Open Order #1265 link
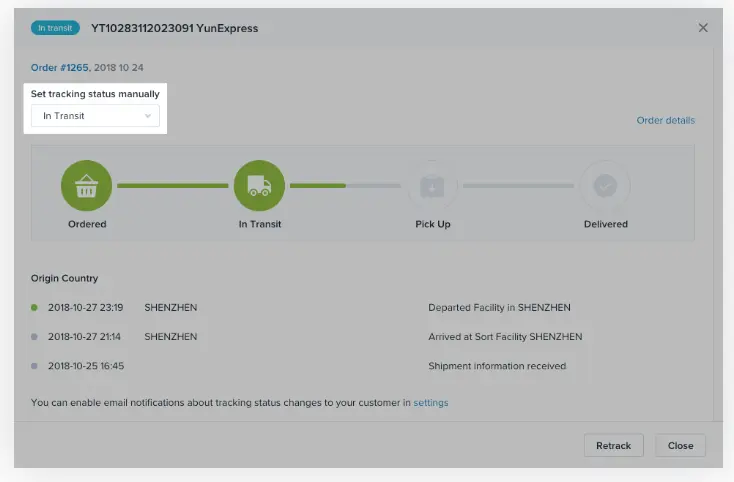734x482 pixels. click(59, 67)
